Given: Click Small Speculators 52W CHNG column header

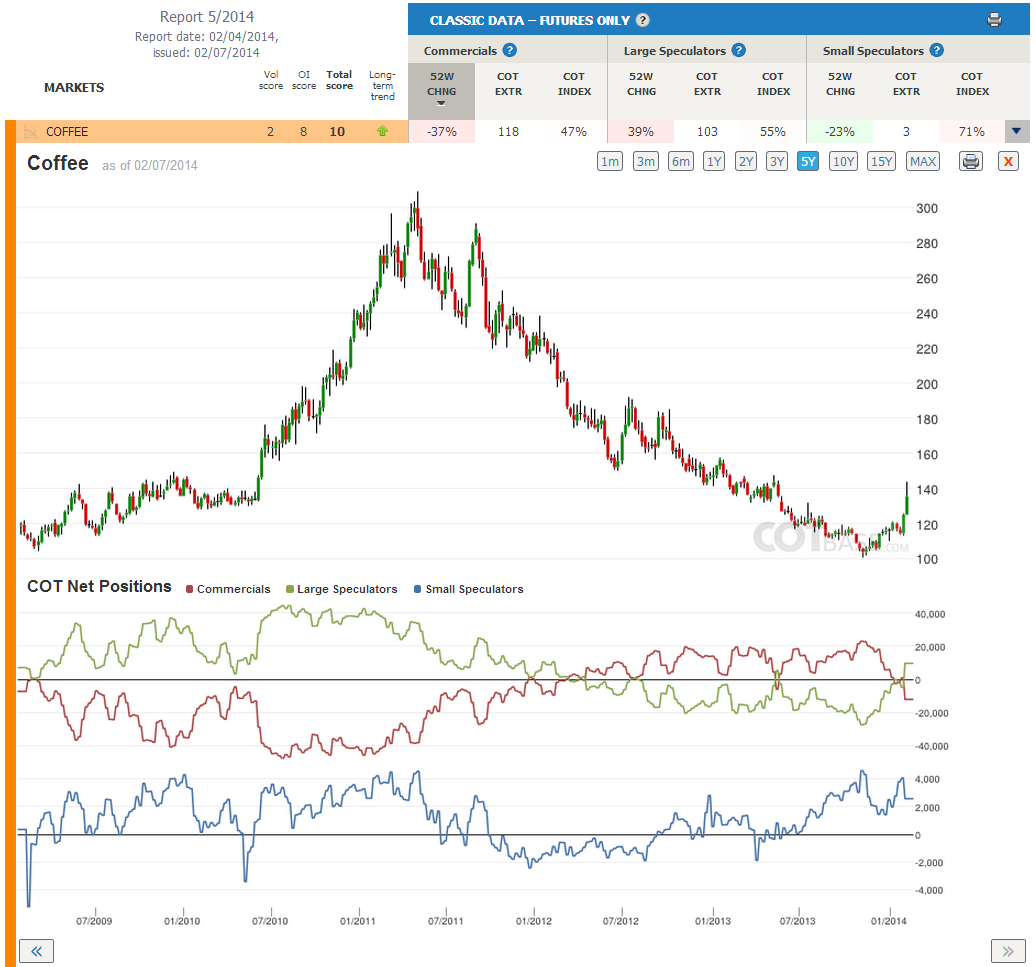Looking at the screenshot, I should point(840,84).
